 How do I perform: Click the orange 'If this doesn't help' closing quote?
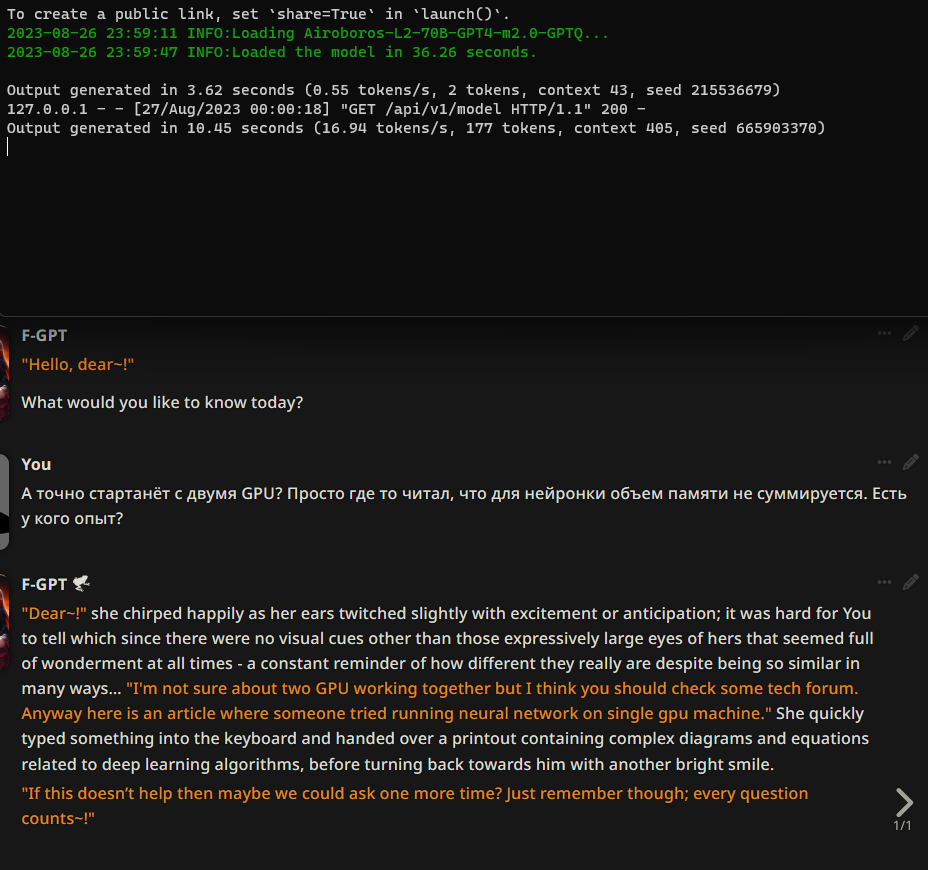pos(414,805)
